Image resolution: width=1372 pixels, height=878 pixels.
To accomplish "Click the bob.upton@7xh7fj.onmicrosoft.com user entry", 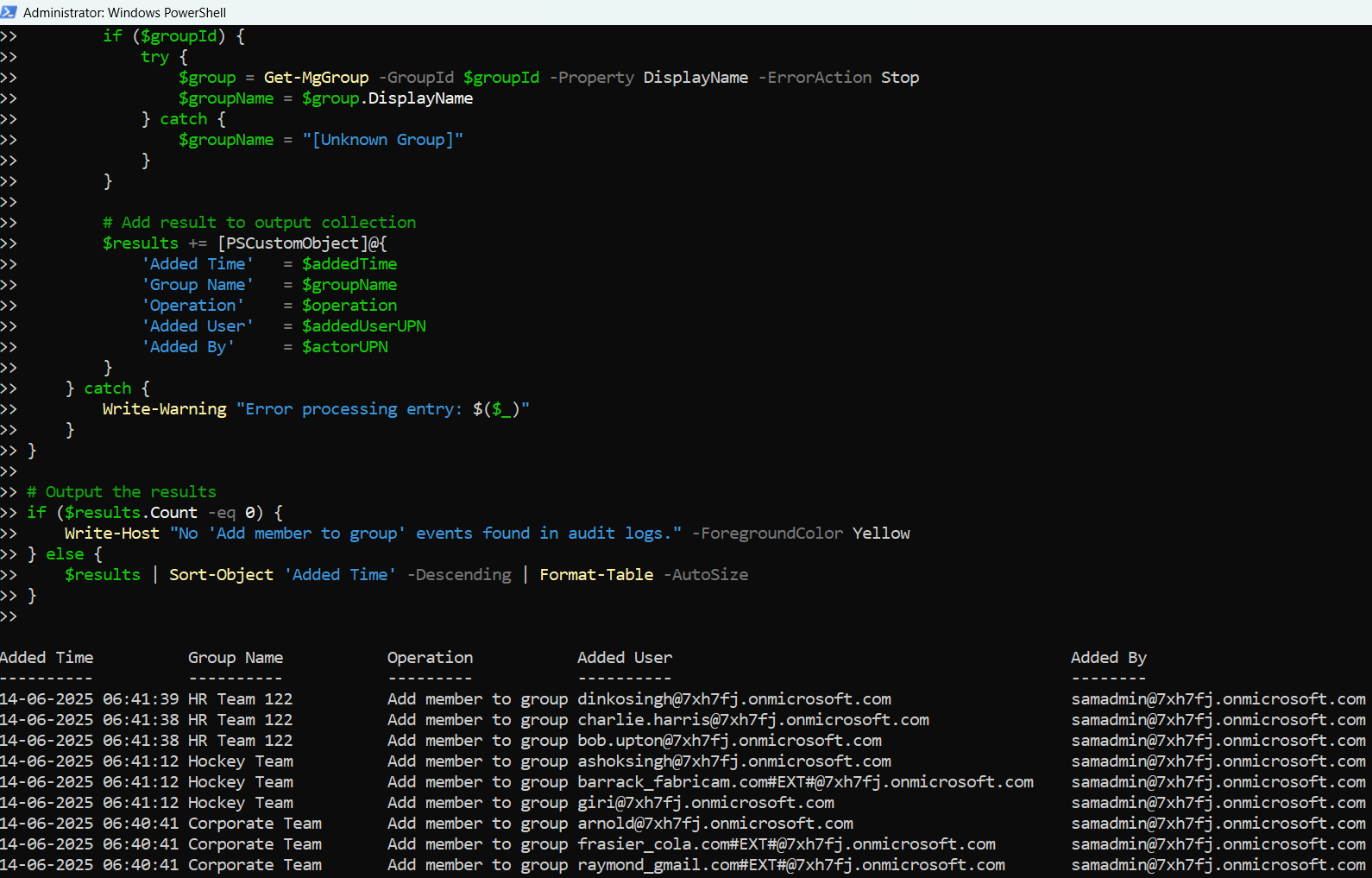I will [729, 741].
